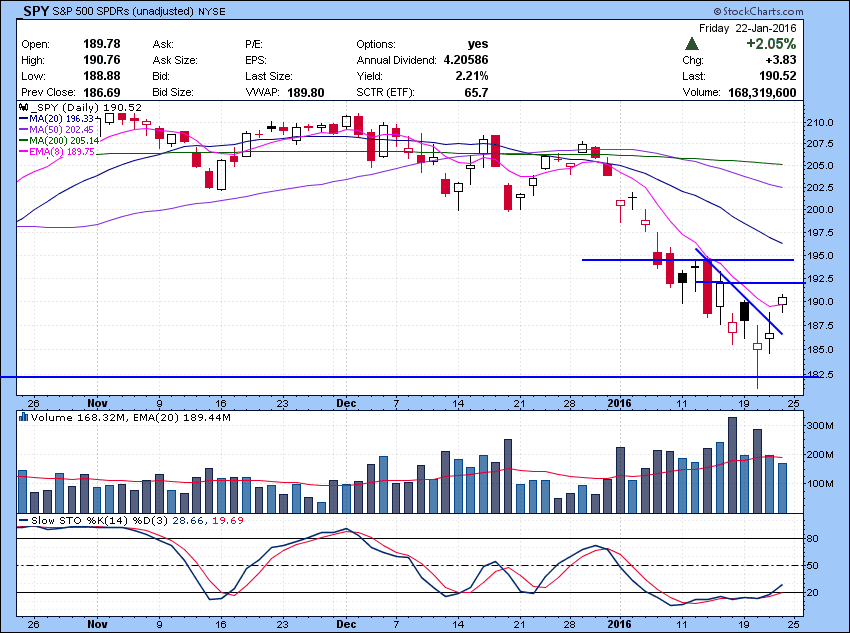Click the Low value 188.88

[x=101, y=76]
